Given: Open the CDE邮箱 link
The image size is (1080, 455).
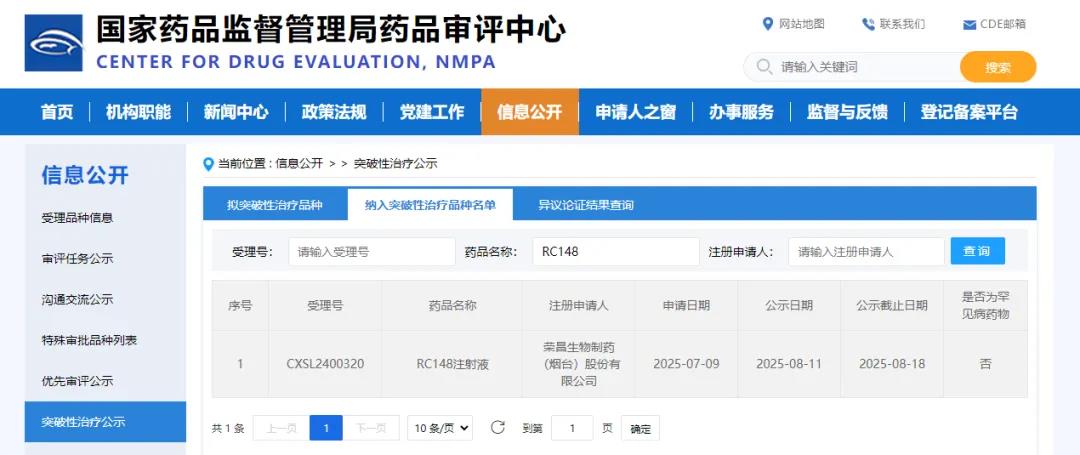Looking at the screenshot, I should point(1004,24).
